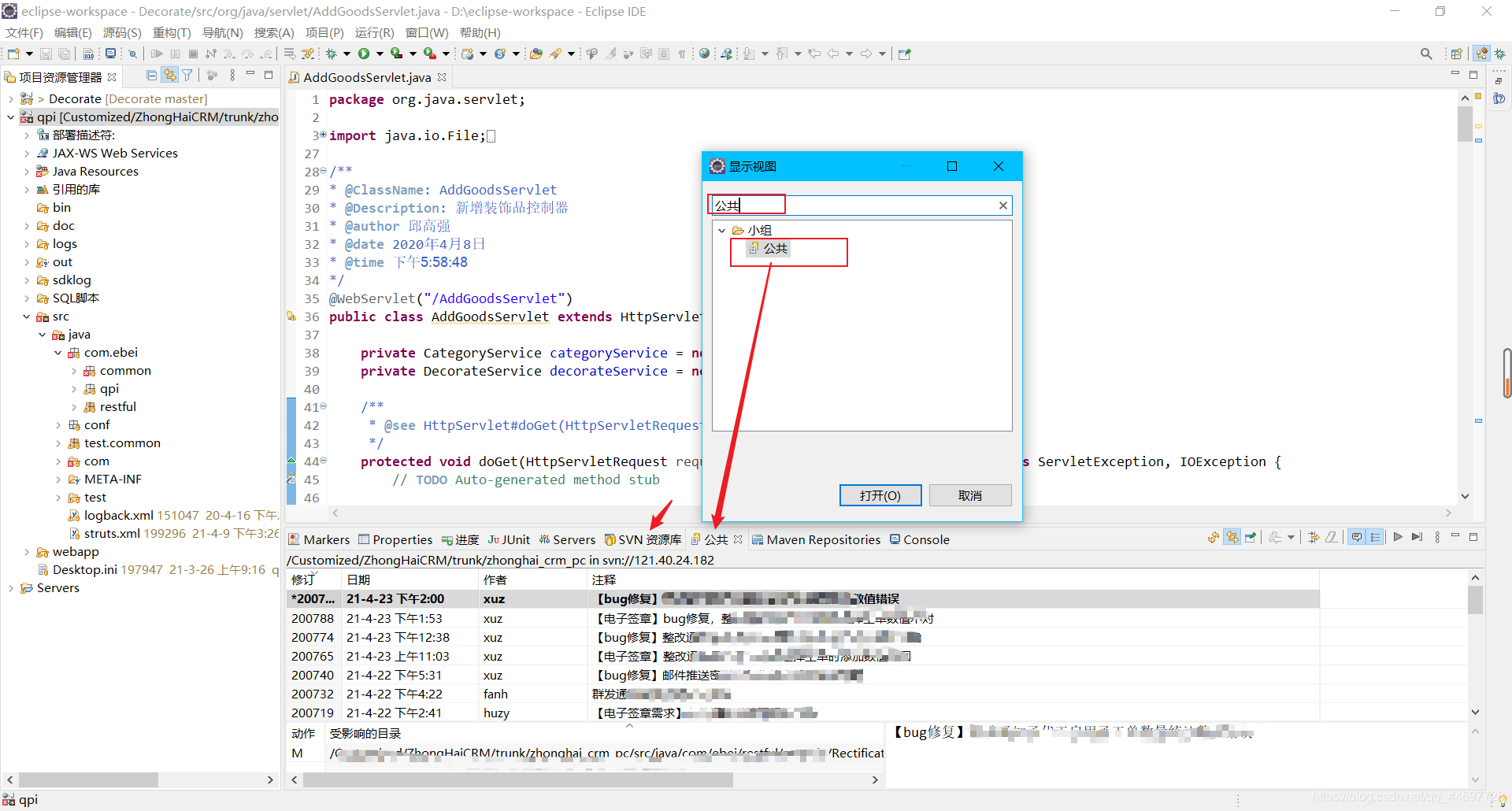Viewport: 1512px width, 811px height.
Task: Open the Run button dropdown arrow
Action: 380,54
